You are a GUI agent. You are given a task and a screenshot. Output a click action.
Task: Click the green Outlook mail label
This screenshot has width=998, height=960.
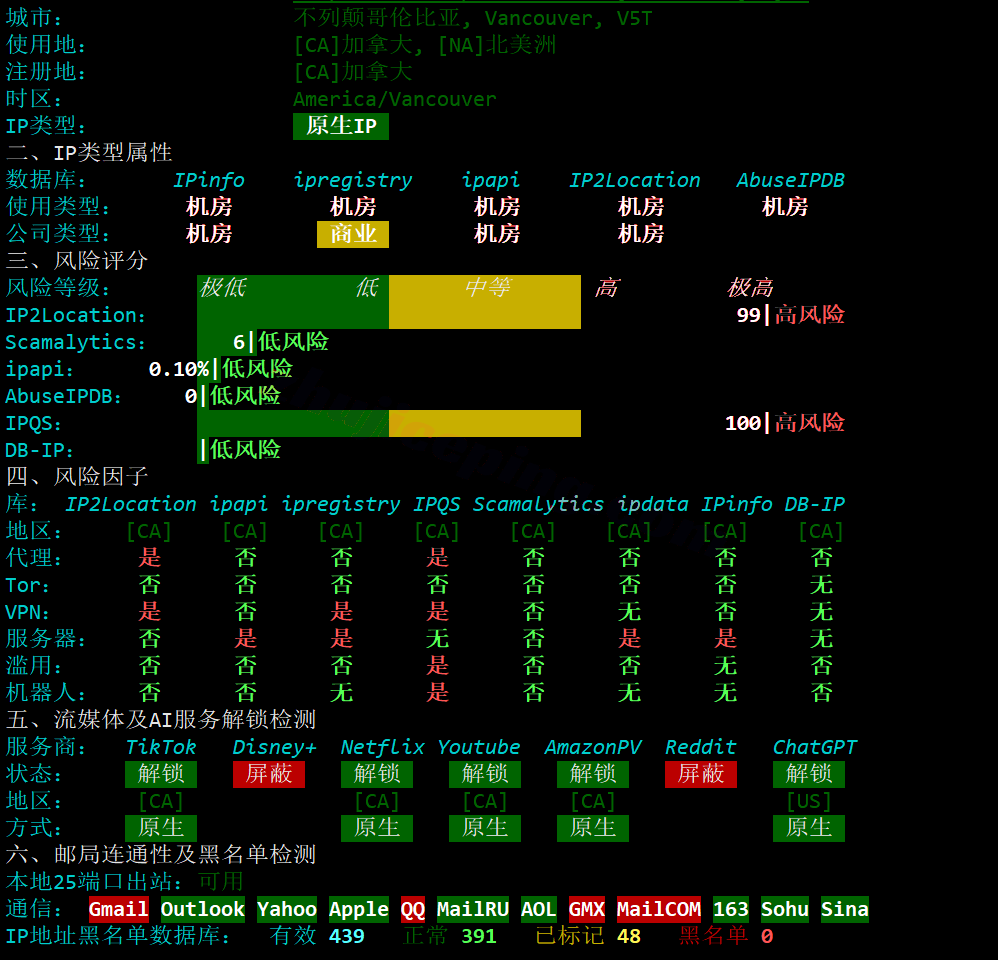[202, 909]
